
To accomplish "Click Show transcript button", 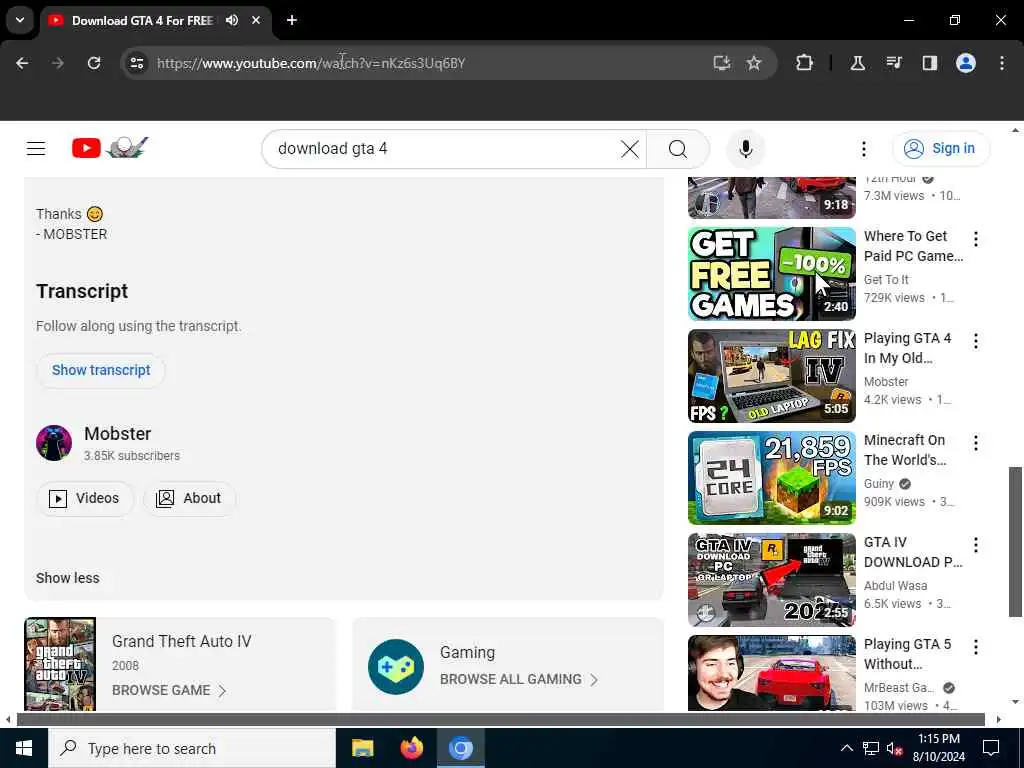I will [x=101, y=370].
